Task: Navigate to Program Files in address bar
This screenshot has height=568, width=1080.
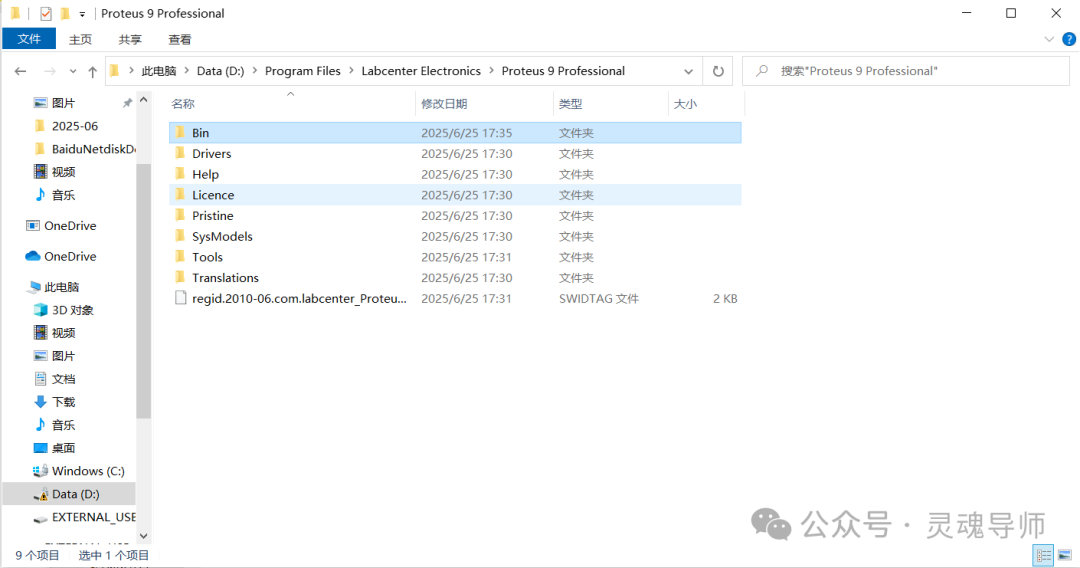Action: tap(302, 71)
